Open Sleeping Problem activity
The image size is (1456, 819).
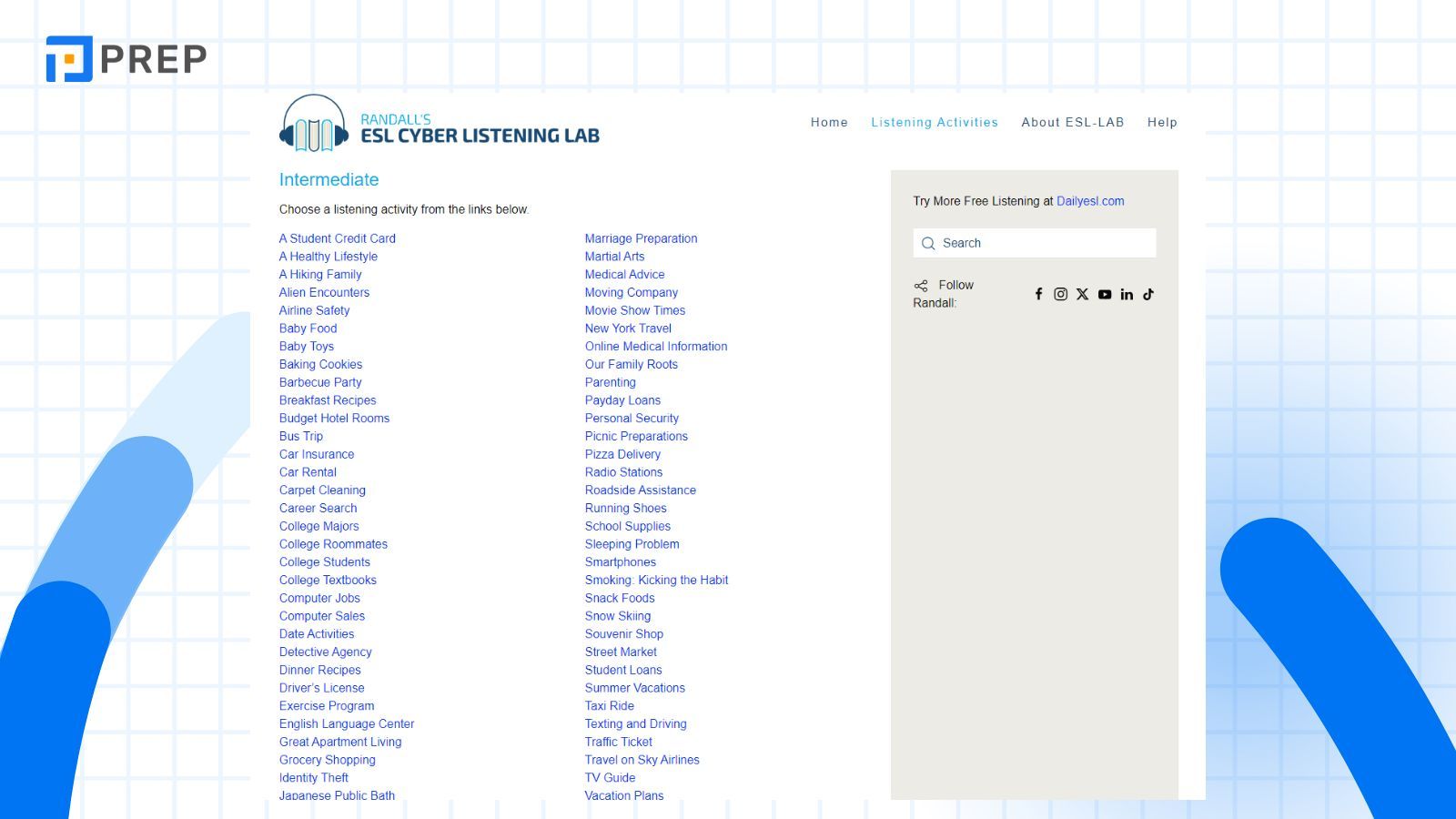point(632,544)
